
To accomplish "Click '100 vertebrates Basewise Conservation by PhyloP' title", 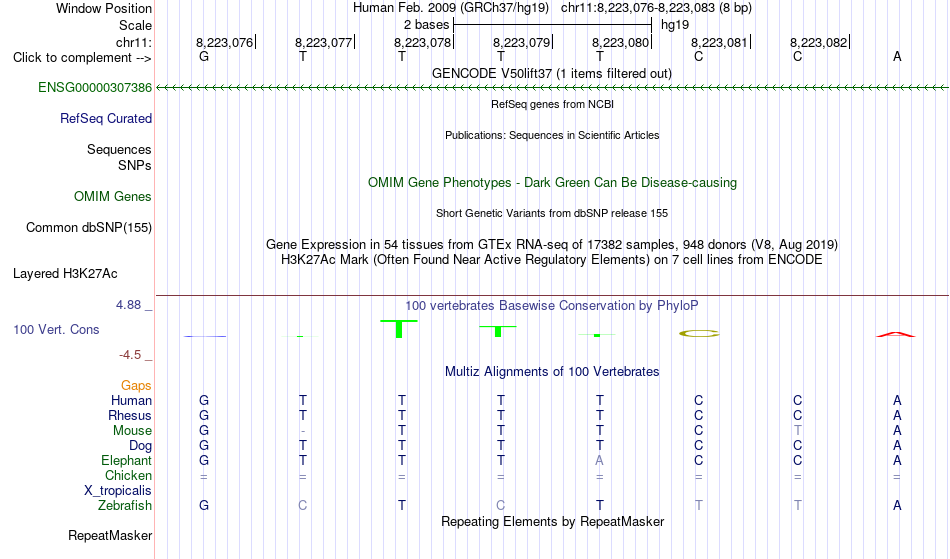I will (x=551, y=305).
